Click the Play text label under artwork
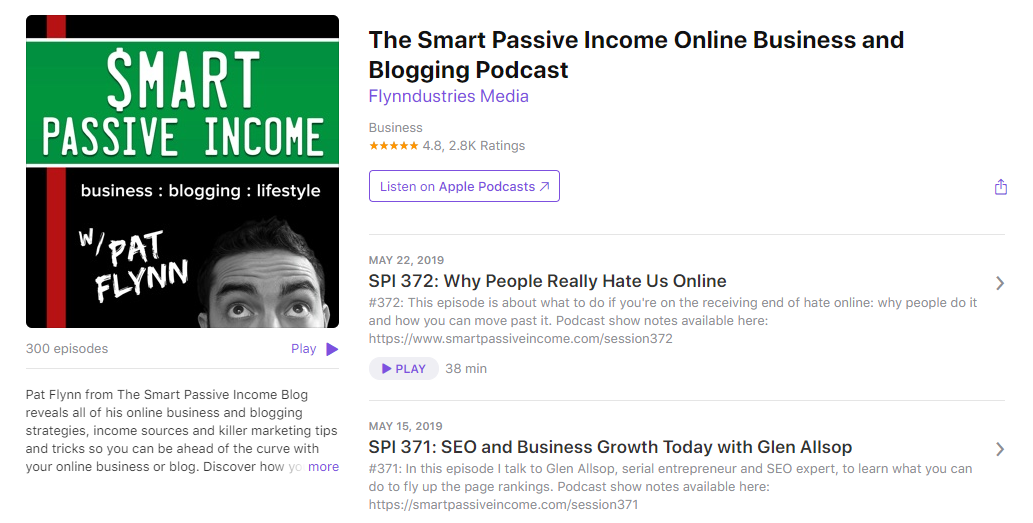Viewport: 1033px width, 523px height. 304,348
